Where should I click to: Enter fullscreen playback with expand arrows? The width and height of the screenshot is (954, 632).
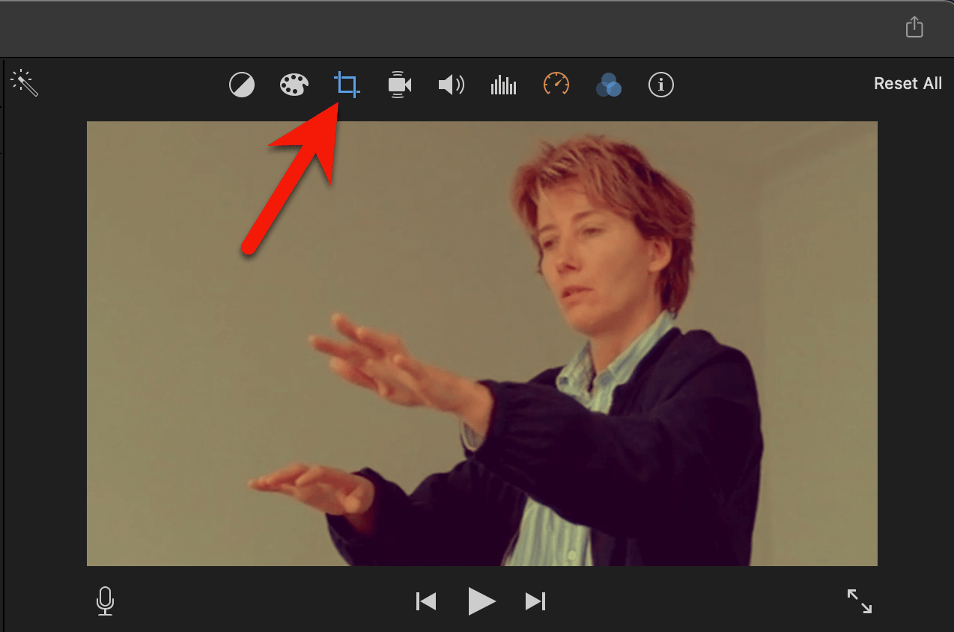pyautogui.click(x=860, y=601)
